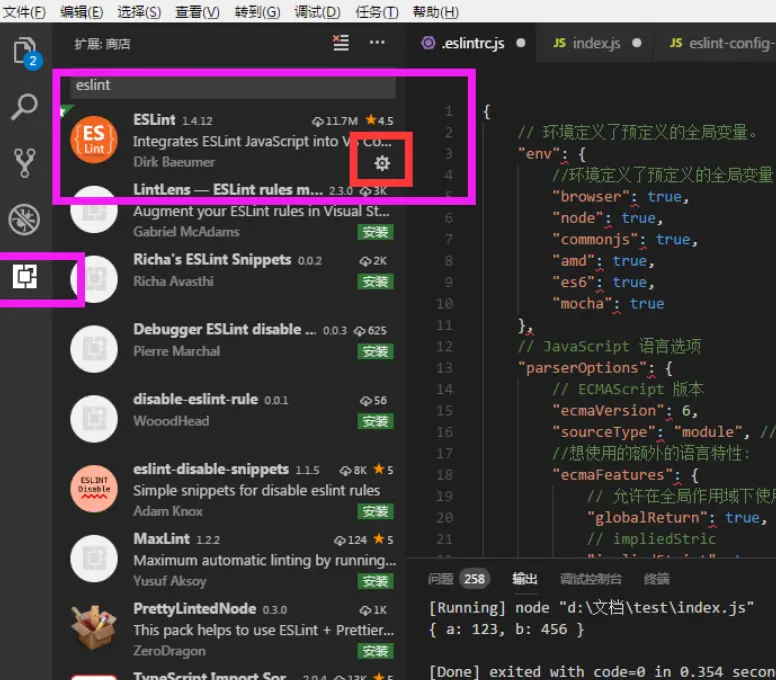The image size is (776, 680).
Task: Click Dirk Baeumer publisher name
Action: point(174,162)
